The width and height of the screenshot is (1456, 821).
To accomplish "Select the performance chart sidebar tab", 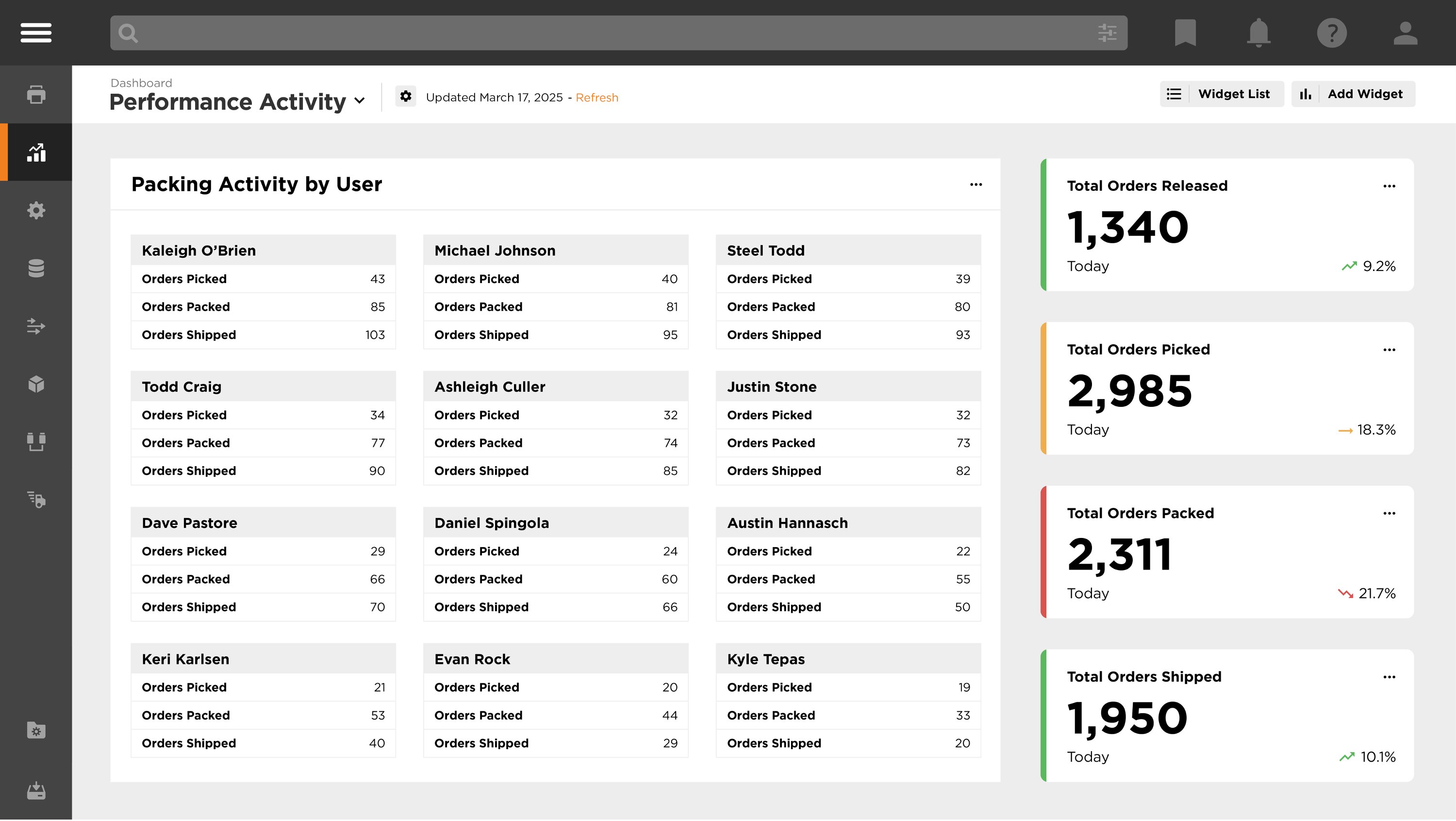I will (36, 152).
